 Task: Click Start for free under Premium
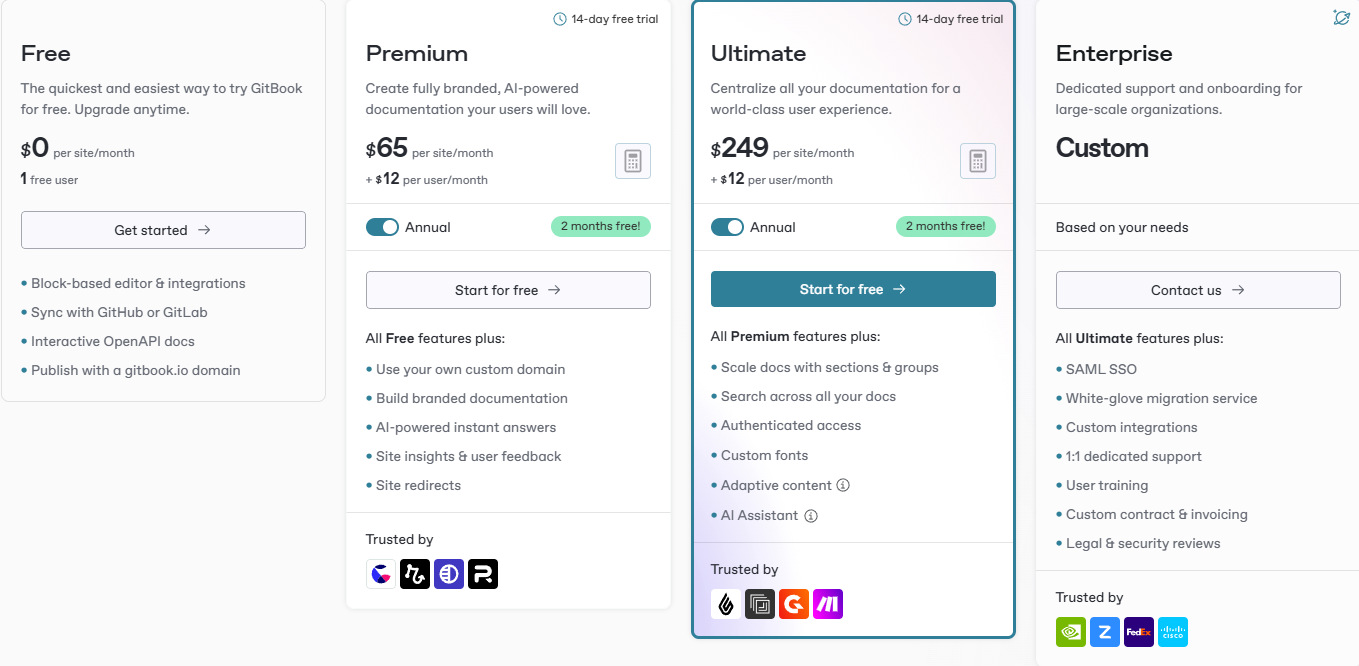click(x=508, y=290)
